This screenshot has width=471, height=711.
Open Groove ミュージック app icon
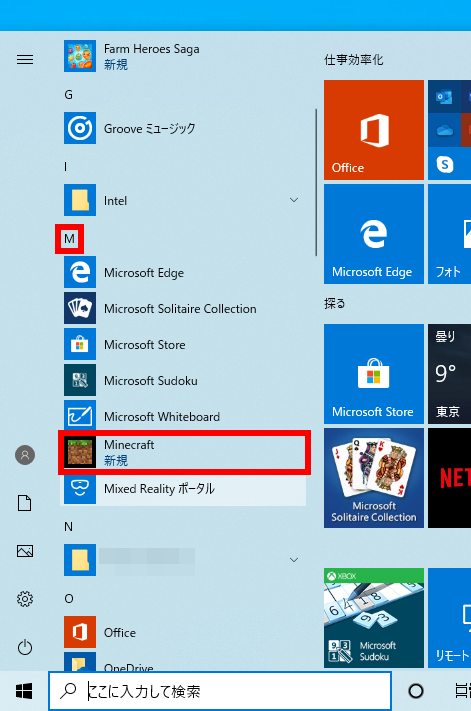coord(80,128)
